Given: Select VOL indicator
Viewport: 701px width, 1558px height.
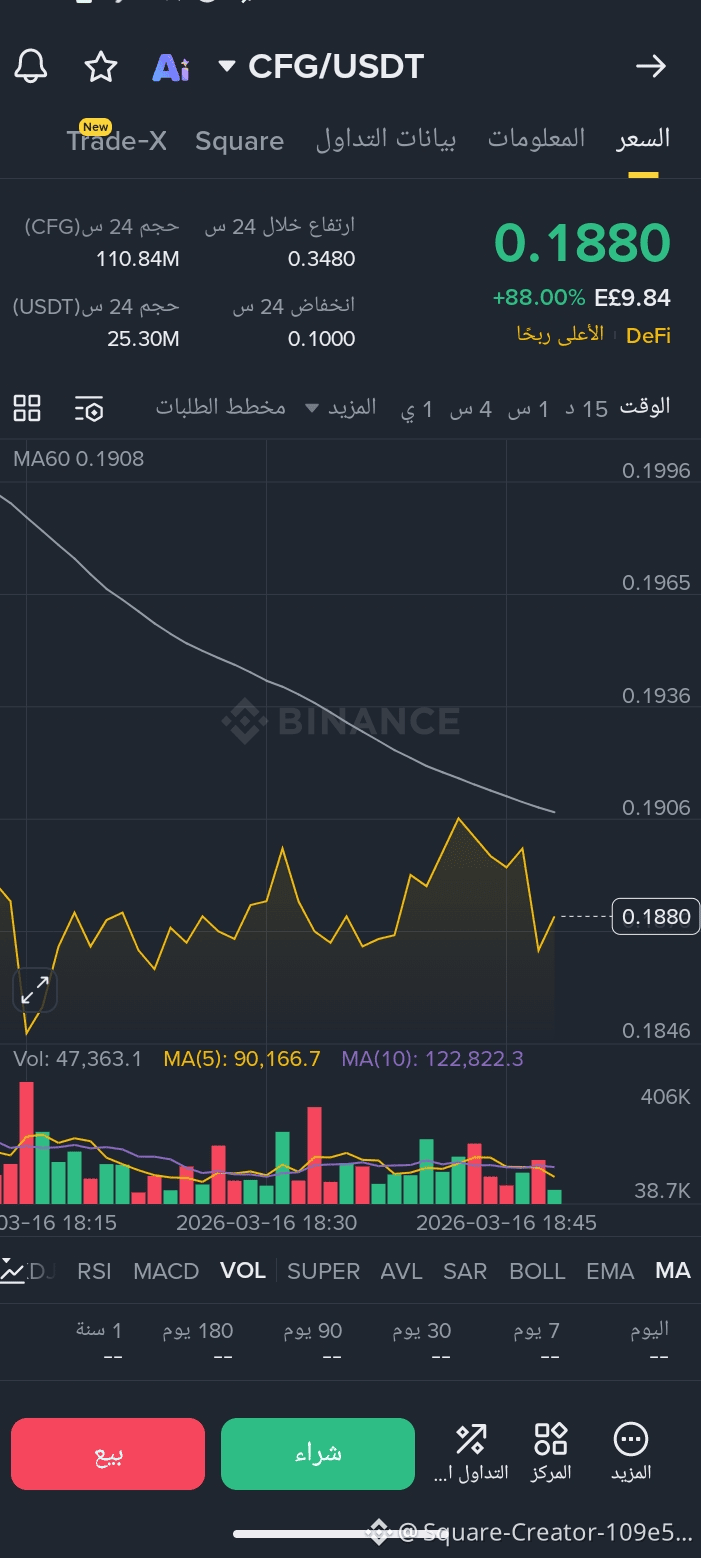Looking at the screenshot, I should point(243,1270).
